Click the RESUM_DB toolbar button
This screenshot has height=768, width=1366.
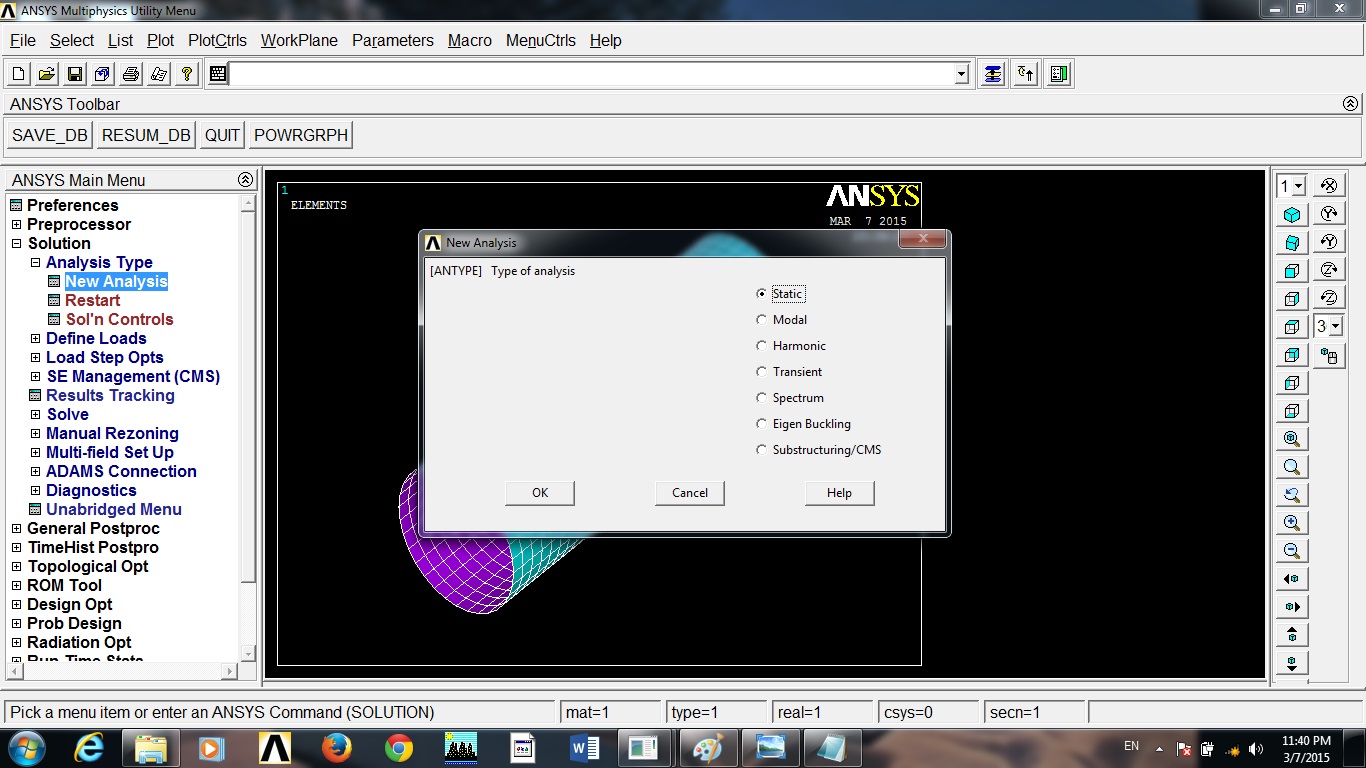(x=146, y=136)
